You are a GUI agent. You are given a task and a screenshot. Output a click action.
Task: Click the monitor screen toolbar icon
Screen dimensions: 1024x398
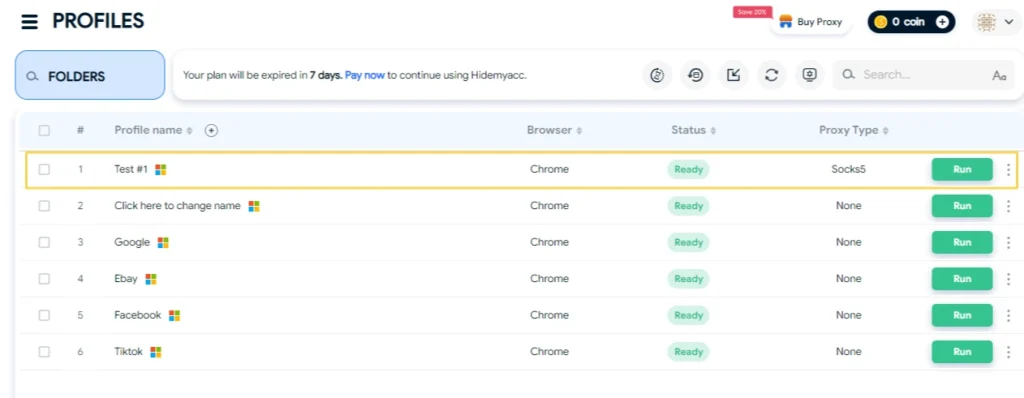click(x=810, y=75)
